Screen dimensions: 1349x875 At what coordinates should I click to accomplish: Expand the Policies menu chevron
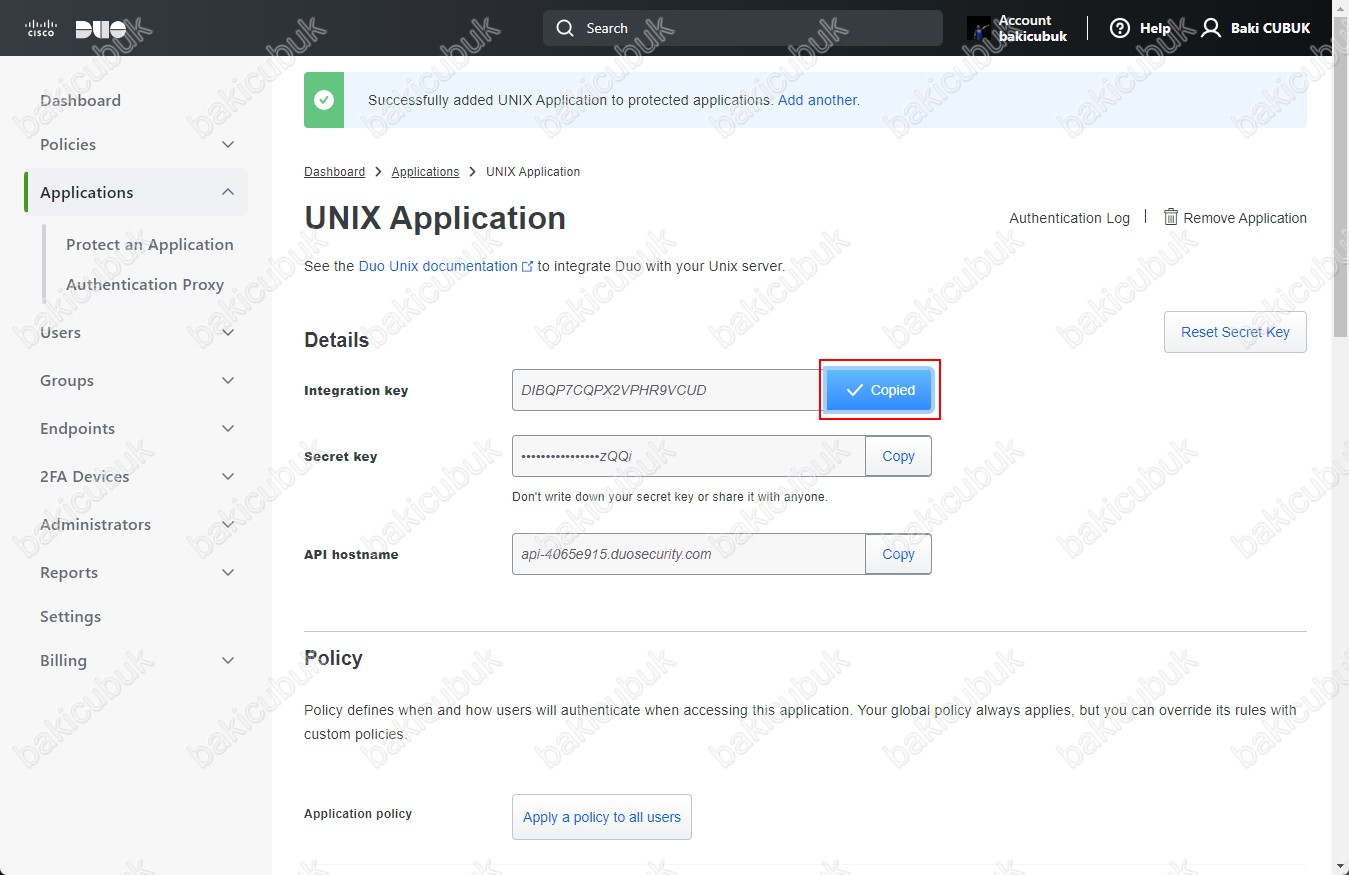(228, 145)
